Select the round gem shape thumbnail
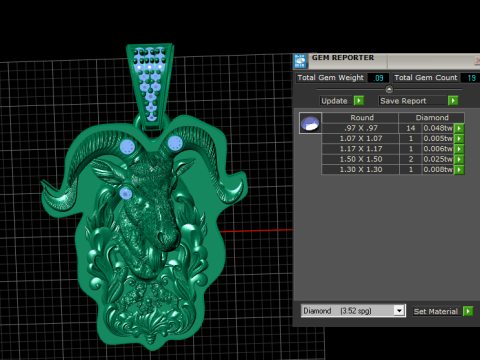 [x=310, y=123]
